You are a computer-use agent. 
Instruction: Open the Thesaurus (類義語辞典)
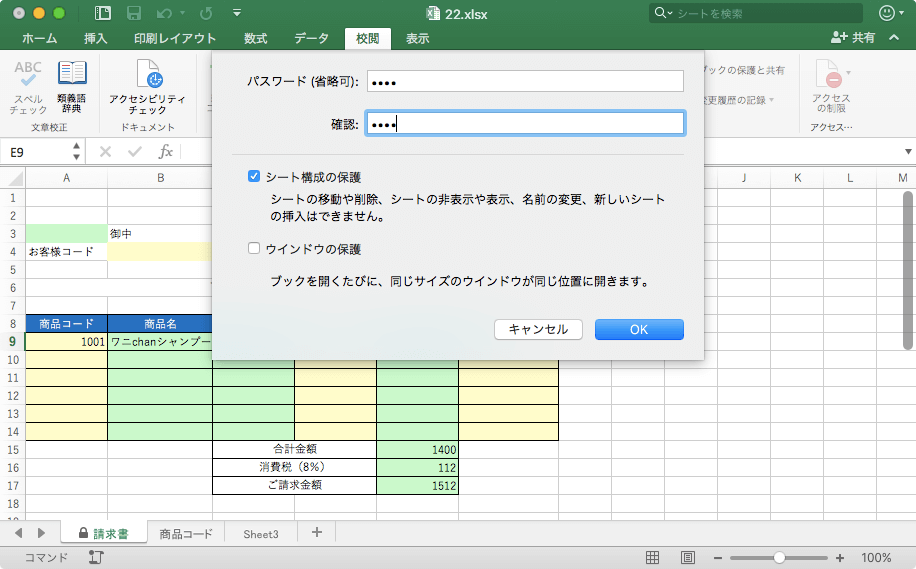[72, 86]
